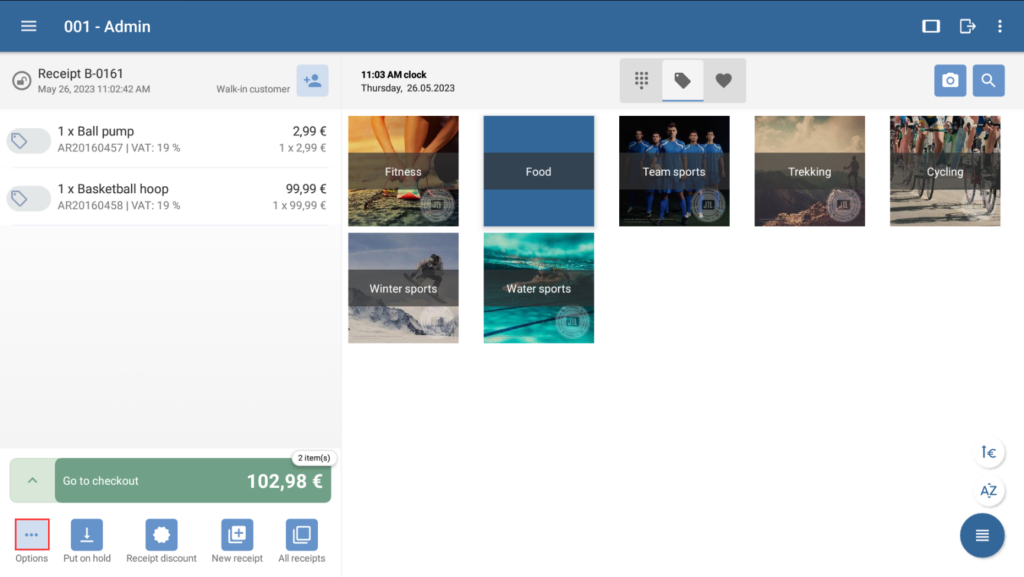Screen dimensions: 1024x577
Task: Toggle the tag on Basketball hoop item
Action: pyautogui.click(x=28, y=199)
